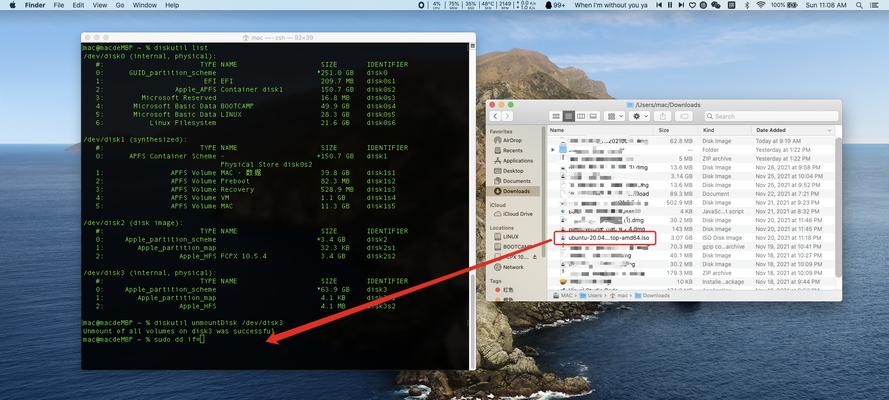Select the gzip compressed archive row
Viewport: 889px width, 400px height.
[692, 246]
